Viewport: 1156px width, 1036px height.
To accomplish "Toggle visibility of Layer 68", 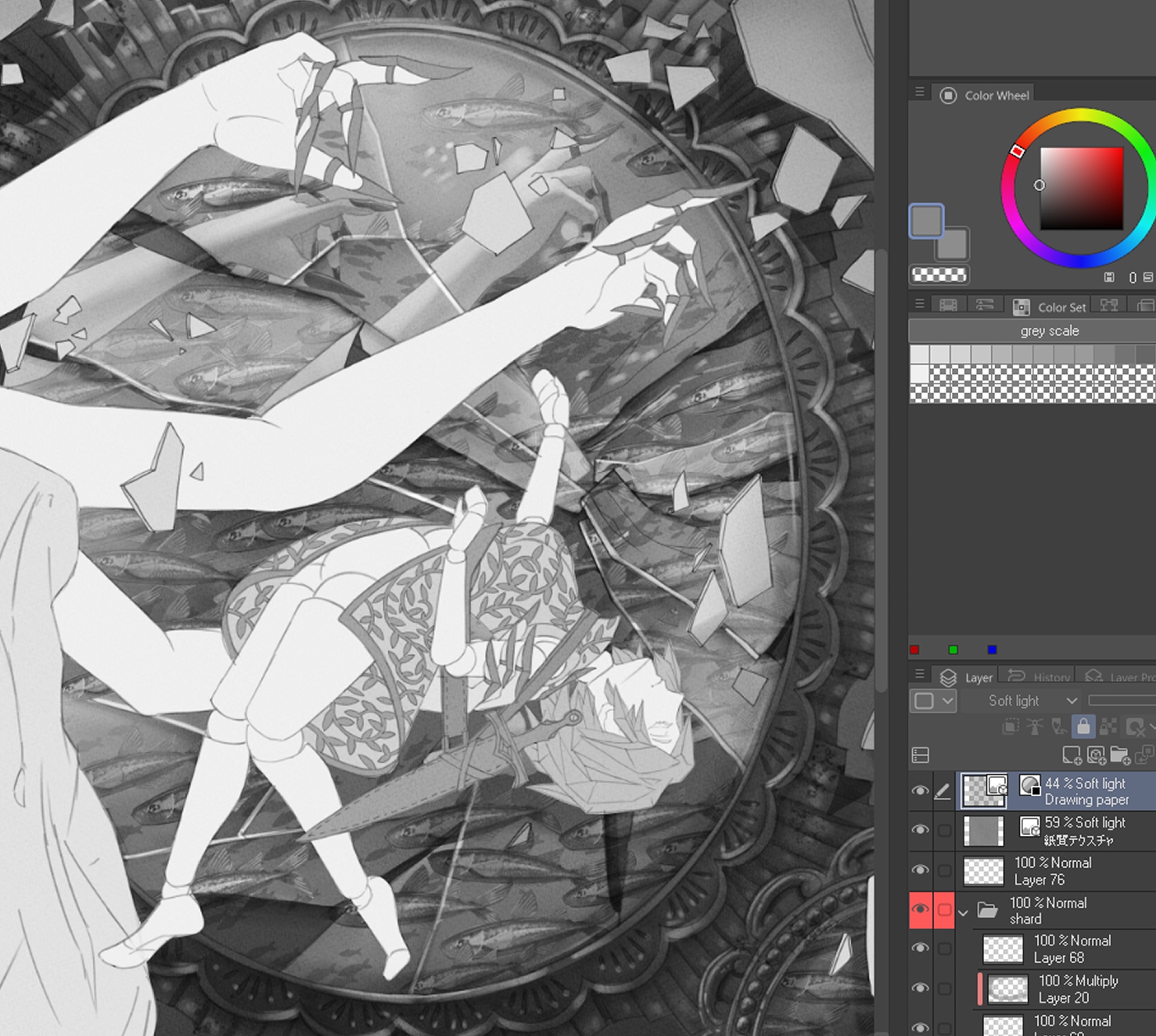I will [920, 948].
